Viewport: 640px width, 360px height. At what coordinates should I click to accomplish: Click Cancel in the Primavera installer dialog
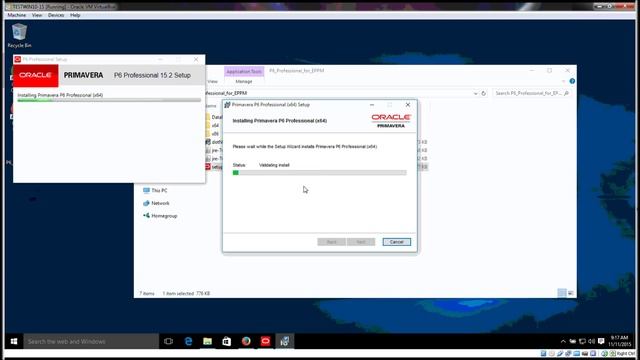tap(396, 242)
